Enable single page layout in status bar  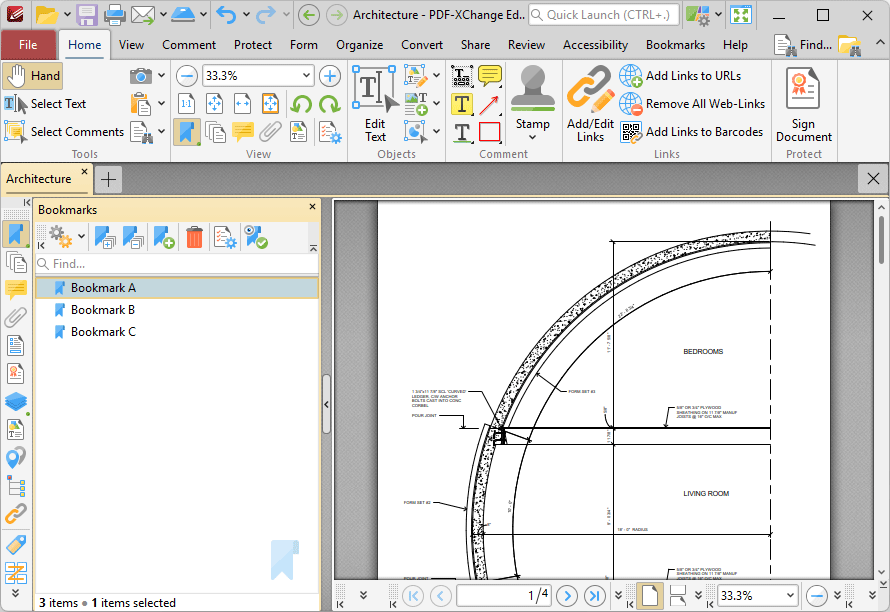[649, 595]
